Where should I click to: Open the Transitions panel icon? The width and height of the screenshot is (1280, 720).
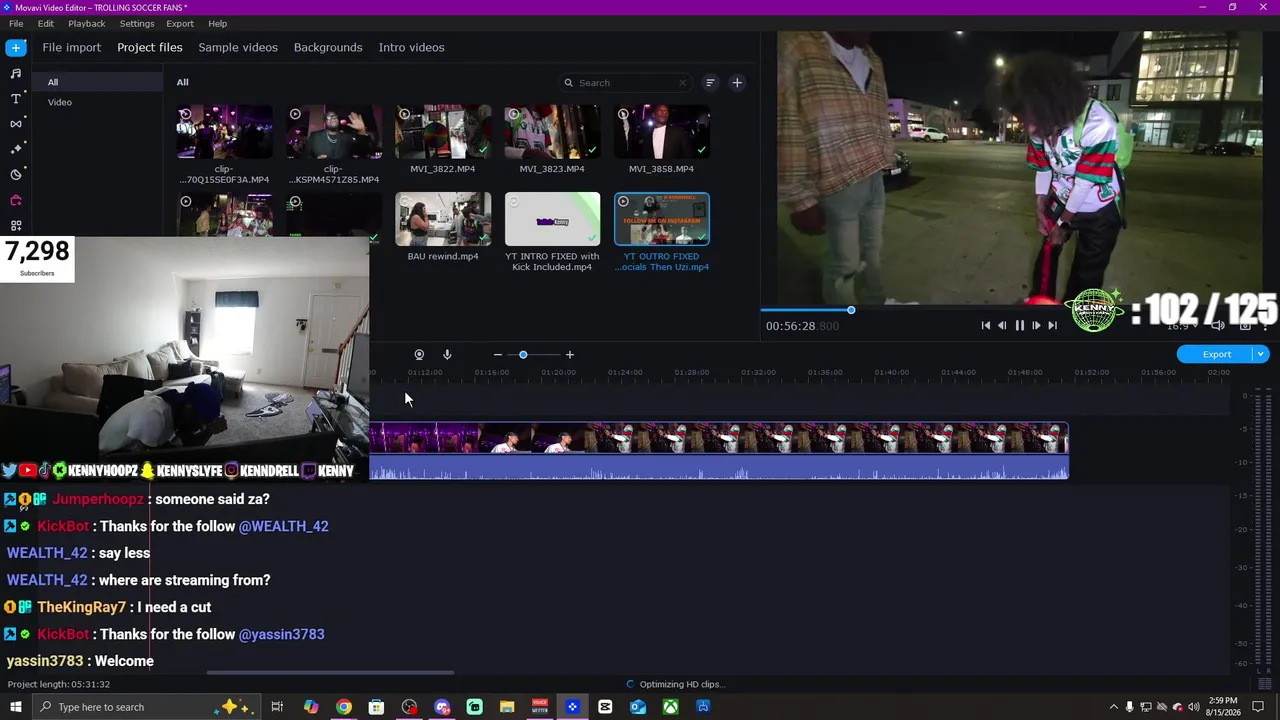point(16,124)
